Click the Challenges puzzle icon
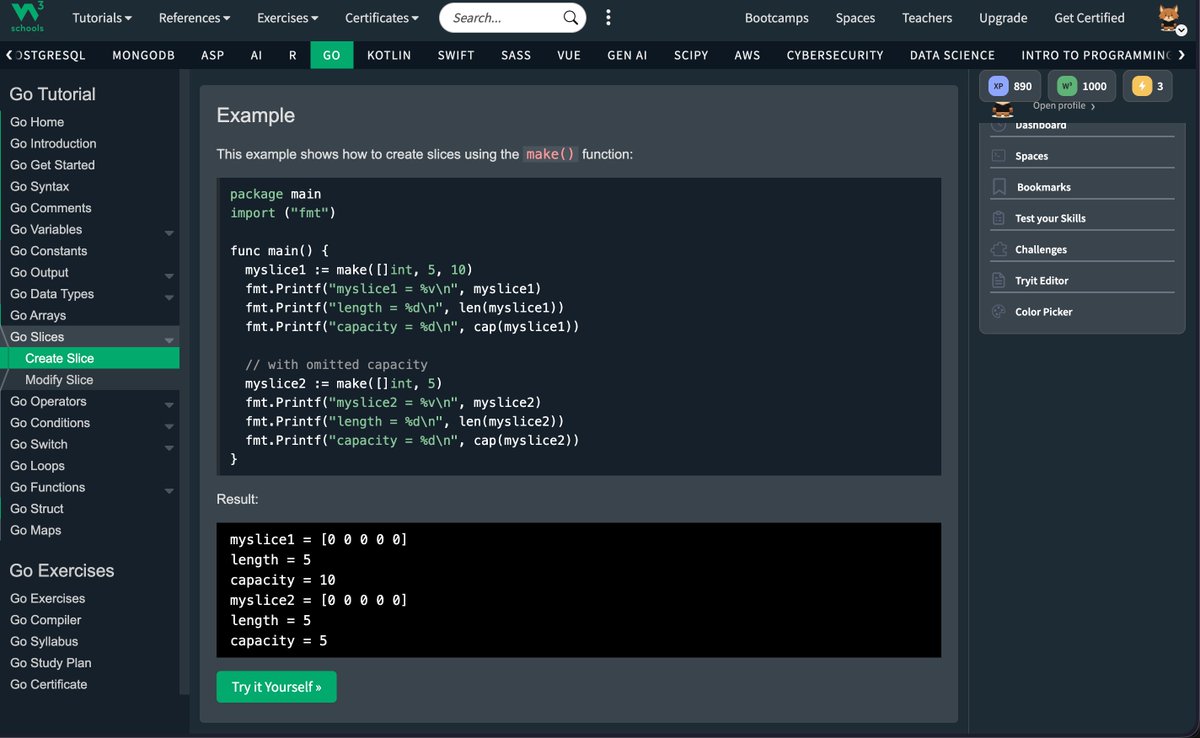The image size is (1200, 738). [998, 249]
